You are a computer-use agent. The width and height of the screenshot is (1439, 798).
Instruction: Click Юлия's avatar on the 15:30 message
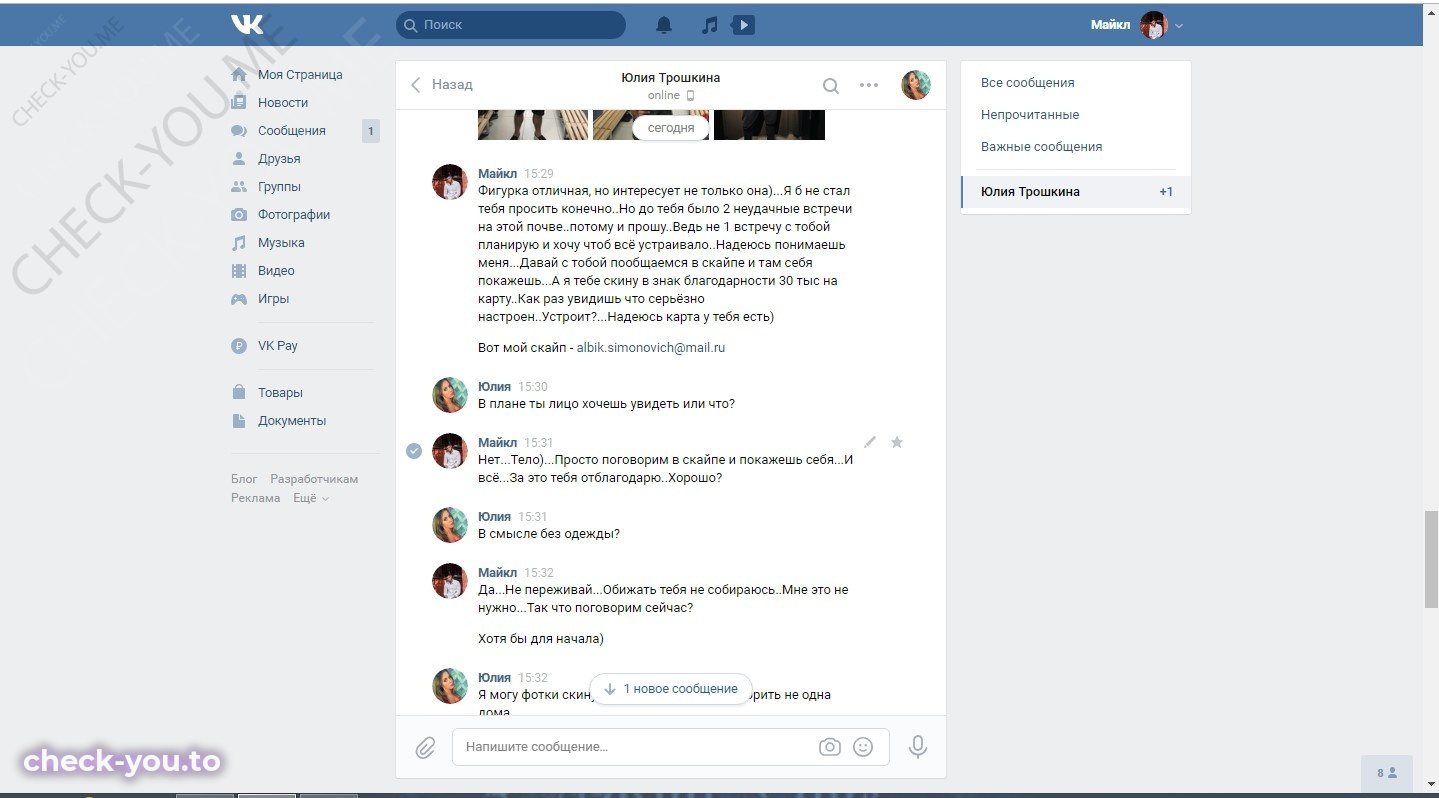[450, 395]
